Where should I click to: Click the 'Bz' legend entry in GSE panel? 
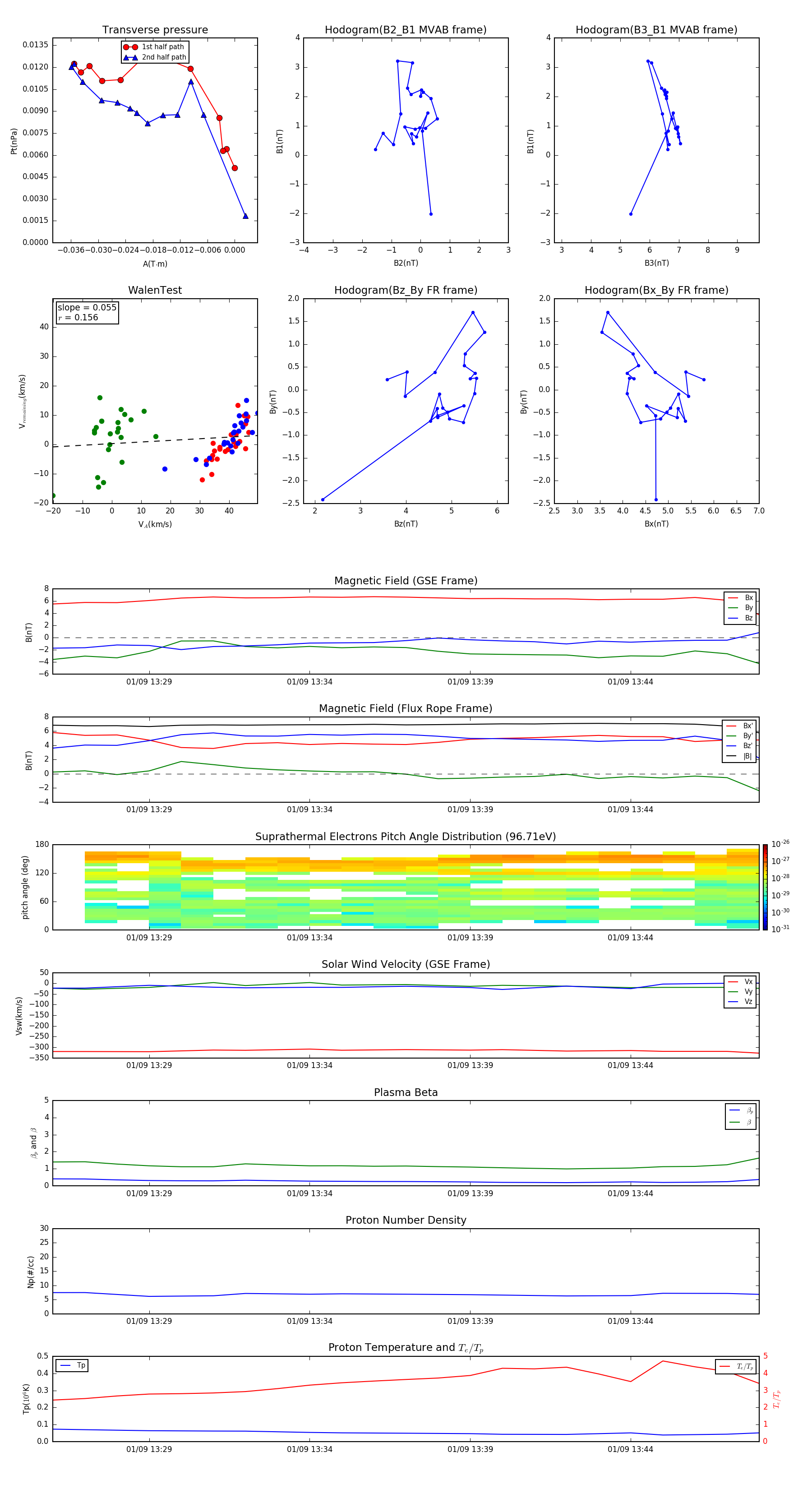(x=741, y=618)
